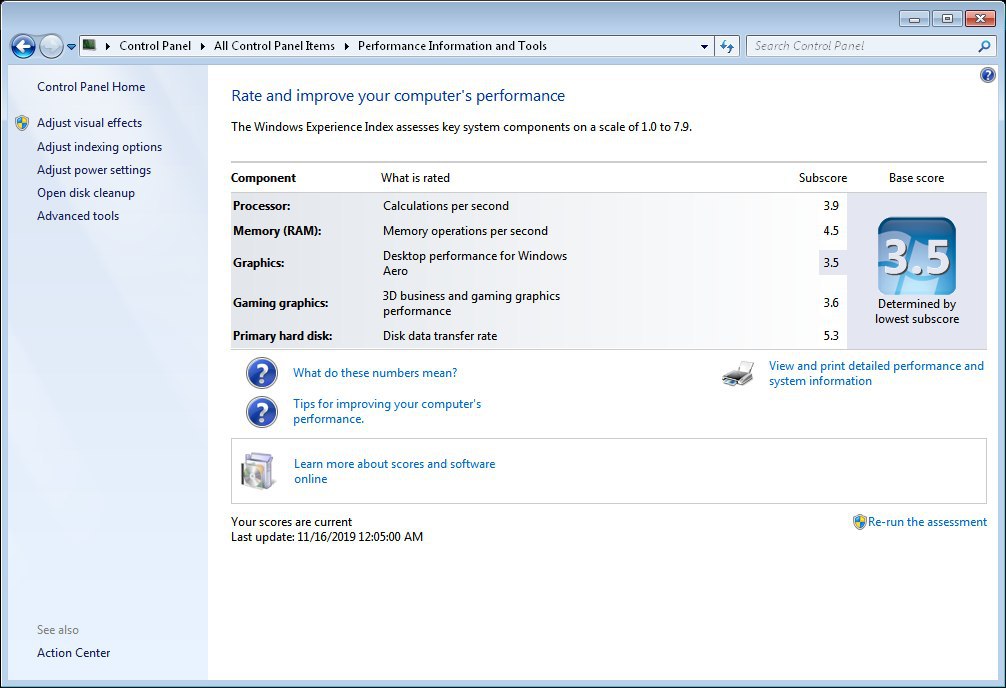Viewport: 1006px width, 688px height.
Task: Click the Primary hard disk label
Action: [x=282, y=336]
